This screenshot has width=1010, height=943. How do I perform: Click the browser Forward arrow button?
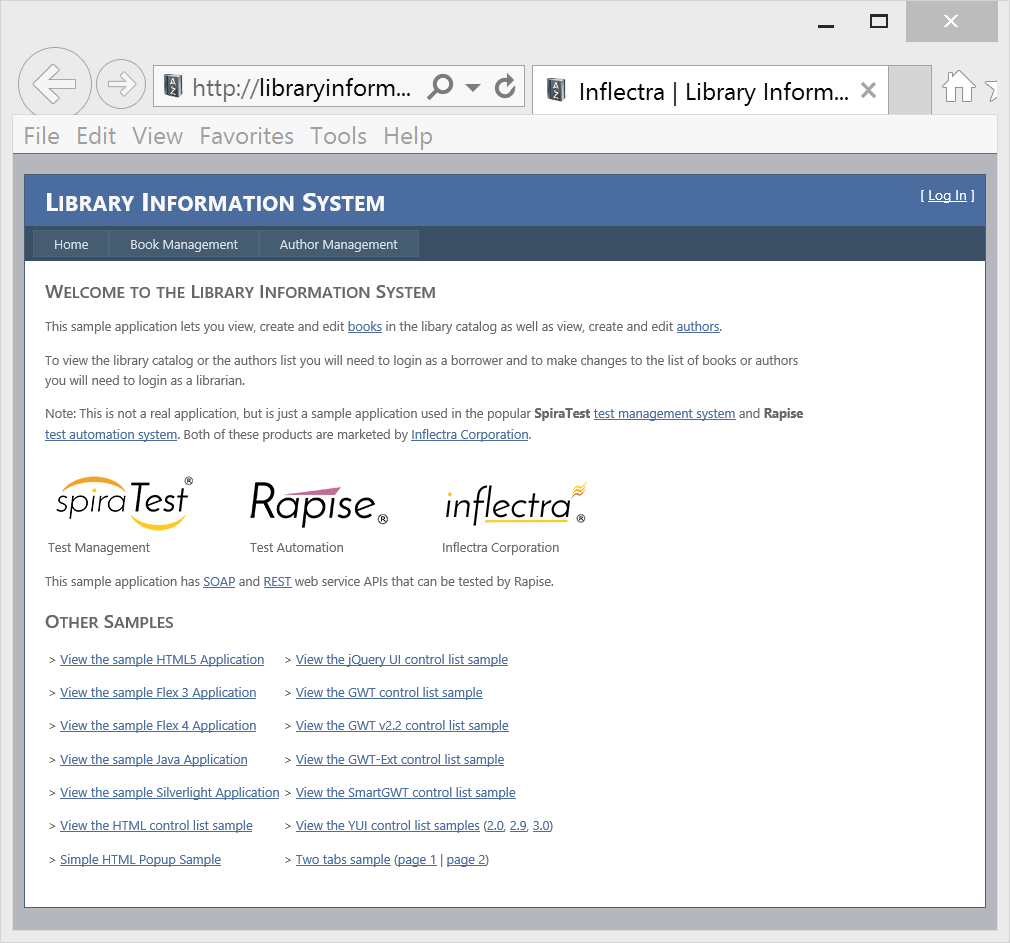point(121,85)
